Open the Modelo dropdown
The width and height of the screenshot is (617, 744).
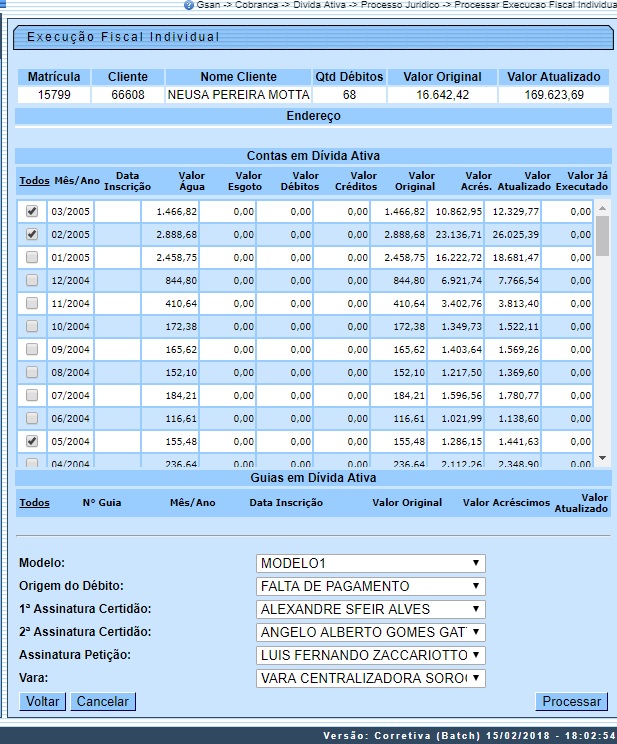[x=371, y=563]
